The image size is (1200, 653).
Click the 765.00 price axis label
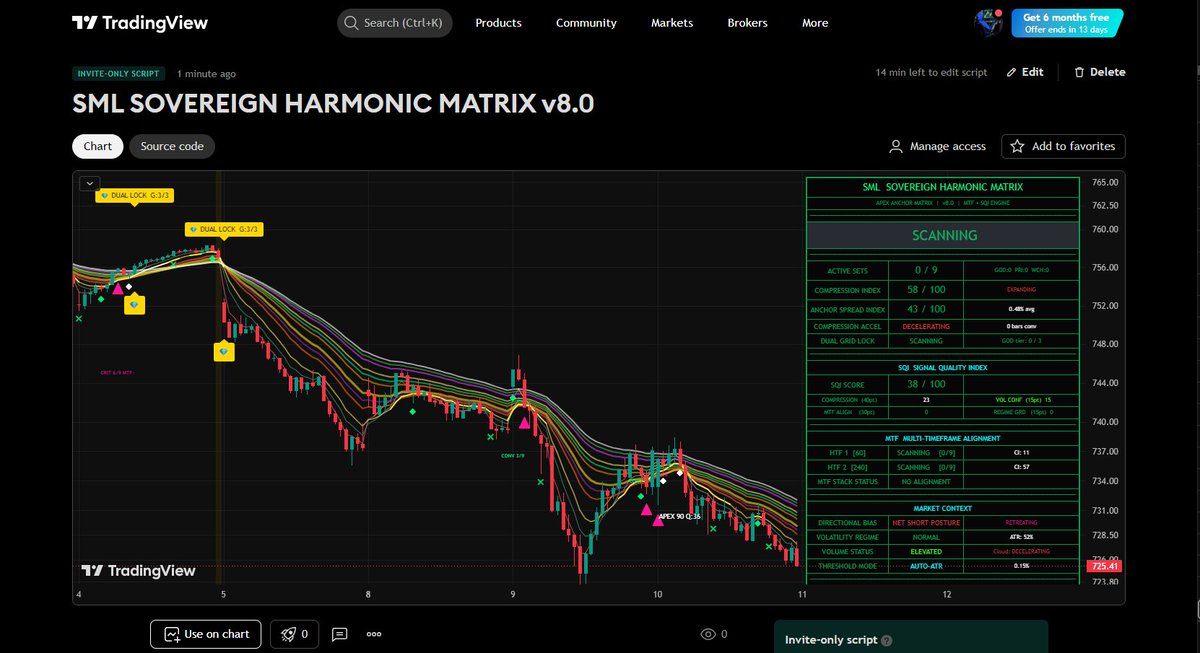point(1106,183)
